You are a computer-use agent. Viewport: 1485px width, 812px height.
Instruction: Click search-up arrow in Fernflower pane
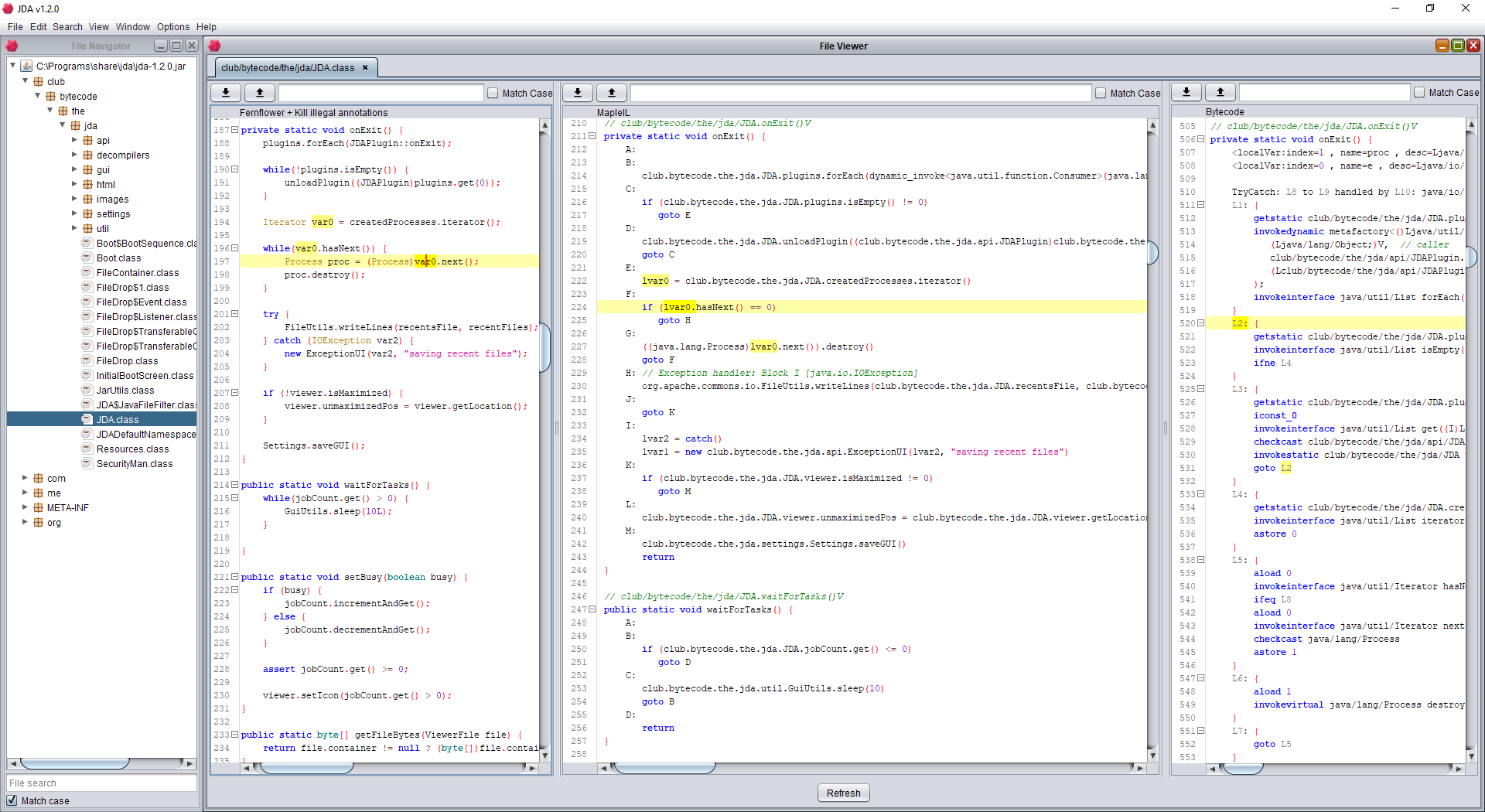260,93
